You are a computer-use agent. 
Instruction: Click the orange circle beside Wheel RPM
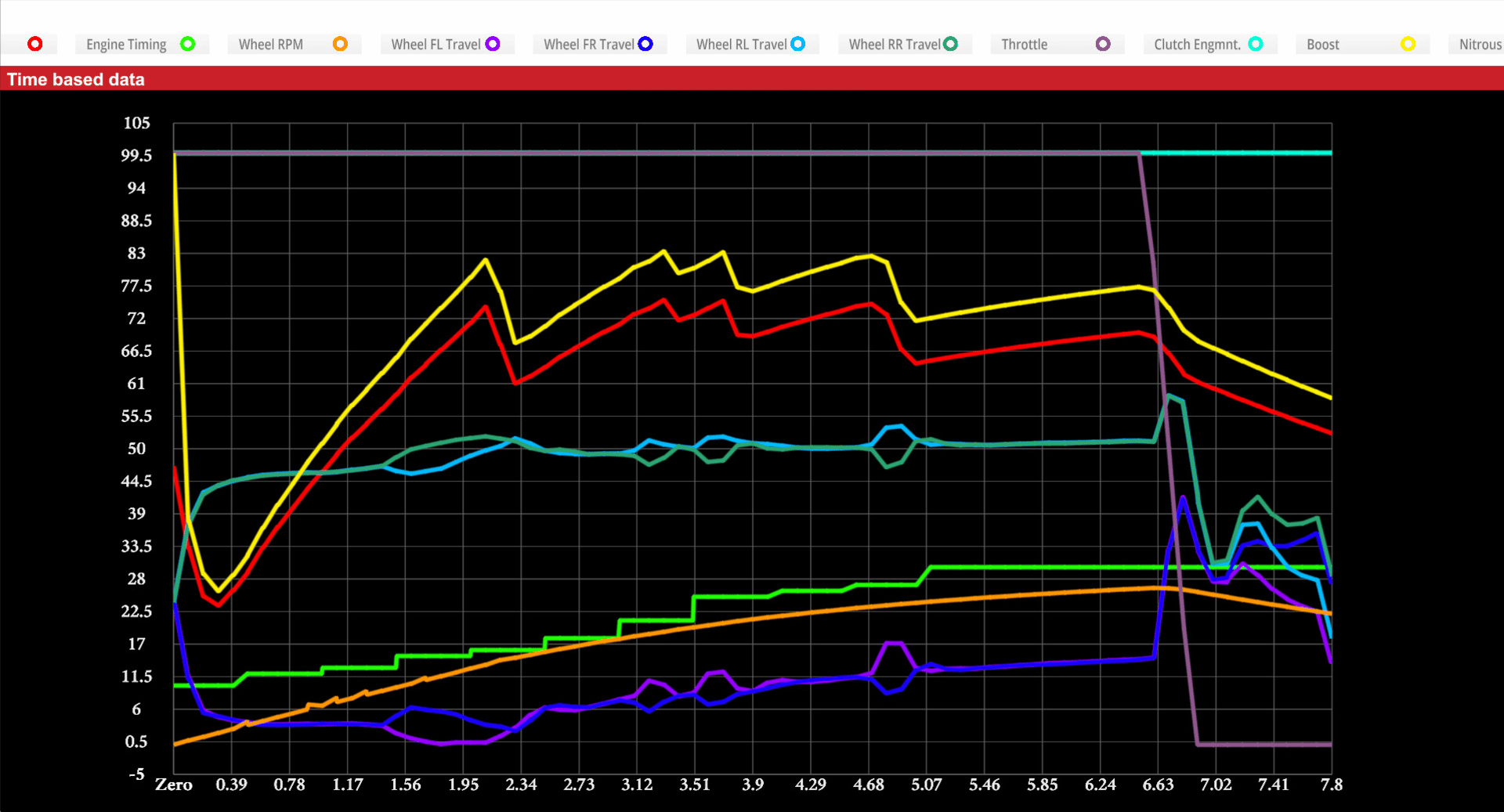[x=340, y=44]
